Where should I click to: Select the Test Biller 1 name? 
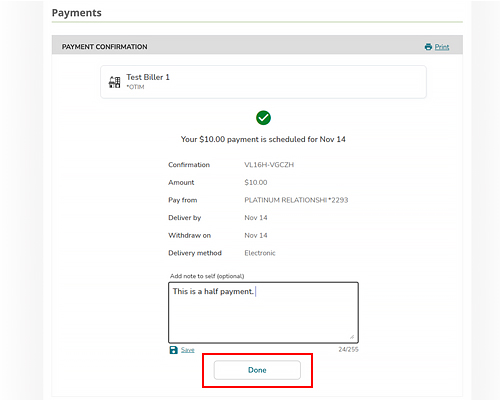pos(148,77)
